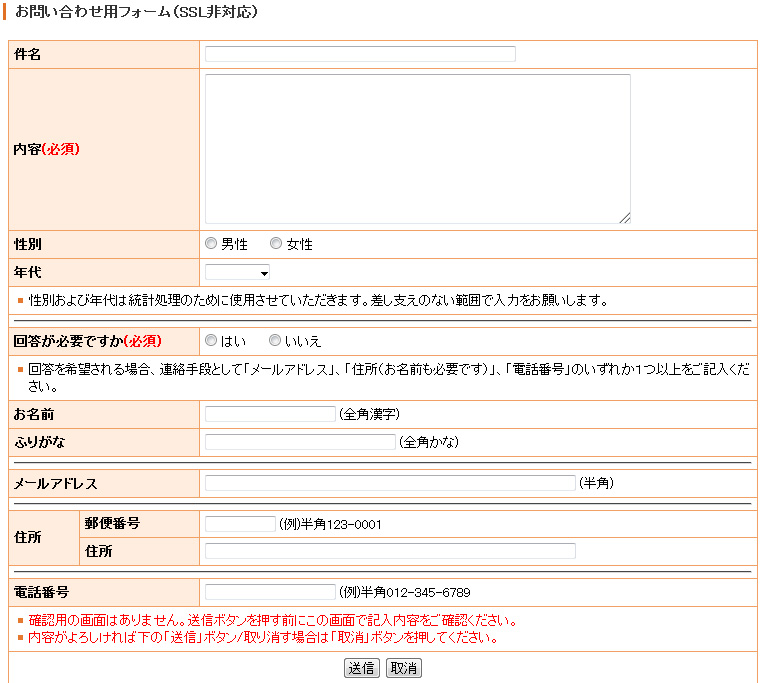This screenshot has width=763, height=683.
Task: Click the 電話番号 phone number field
Action: (x=270, y=592)
